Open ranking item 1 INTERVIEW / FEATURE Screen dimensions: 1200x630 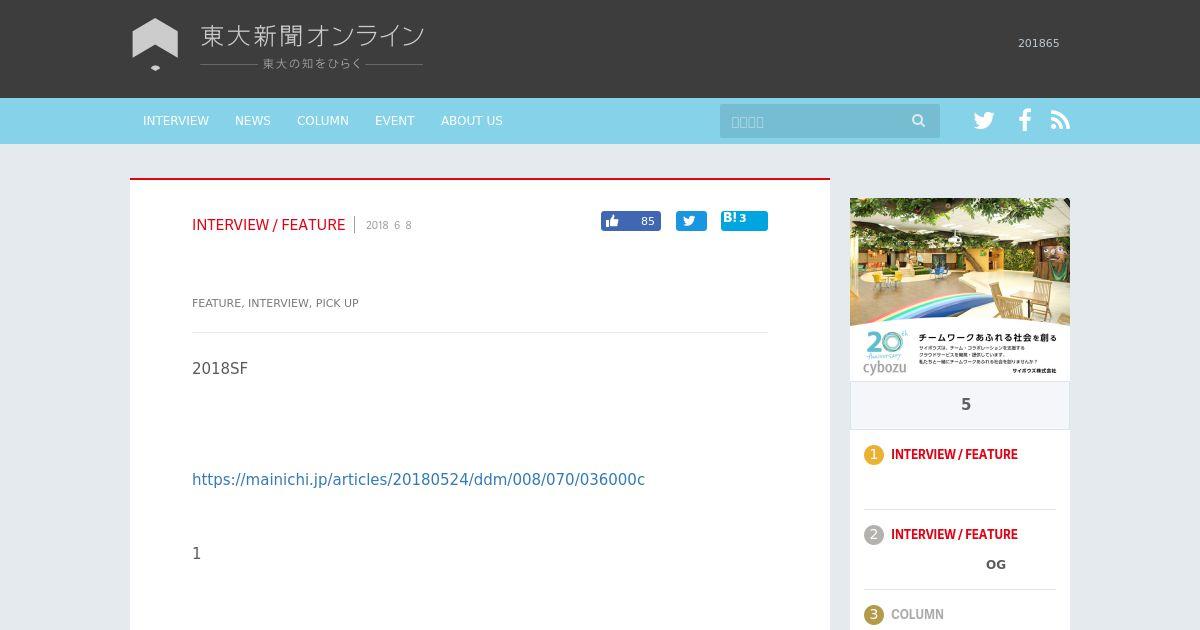[x=954, y=455]
